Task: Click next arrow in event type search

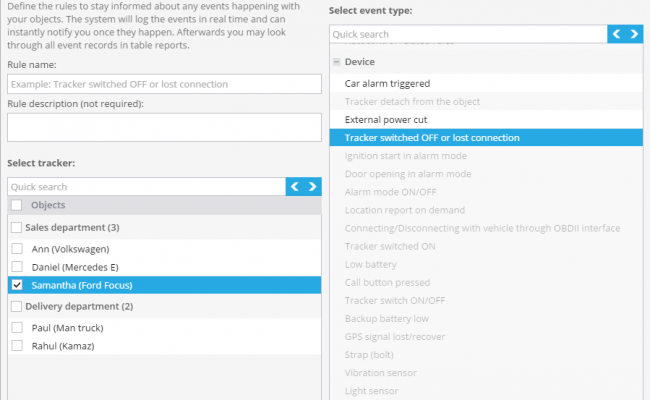Action: pos(634,34)
